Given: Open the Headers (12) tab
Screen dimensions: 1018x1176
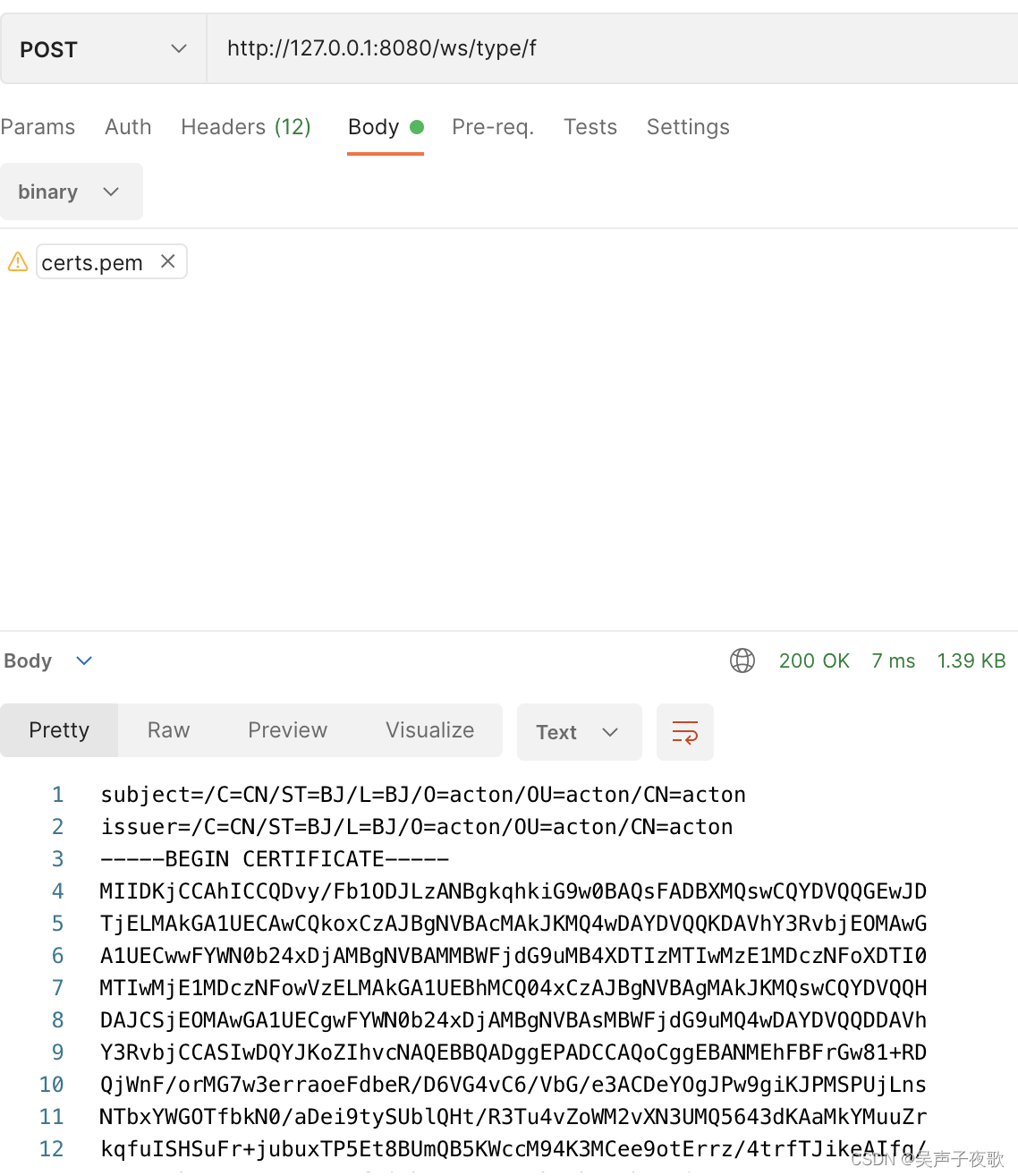Looking at the screenshot, I should (246, 127).
